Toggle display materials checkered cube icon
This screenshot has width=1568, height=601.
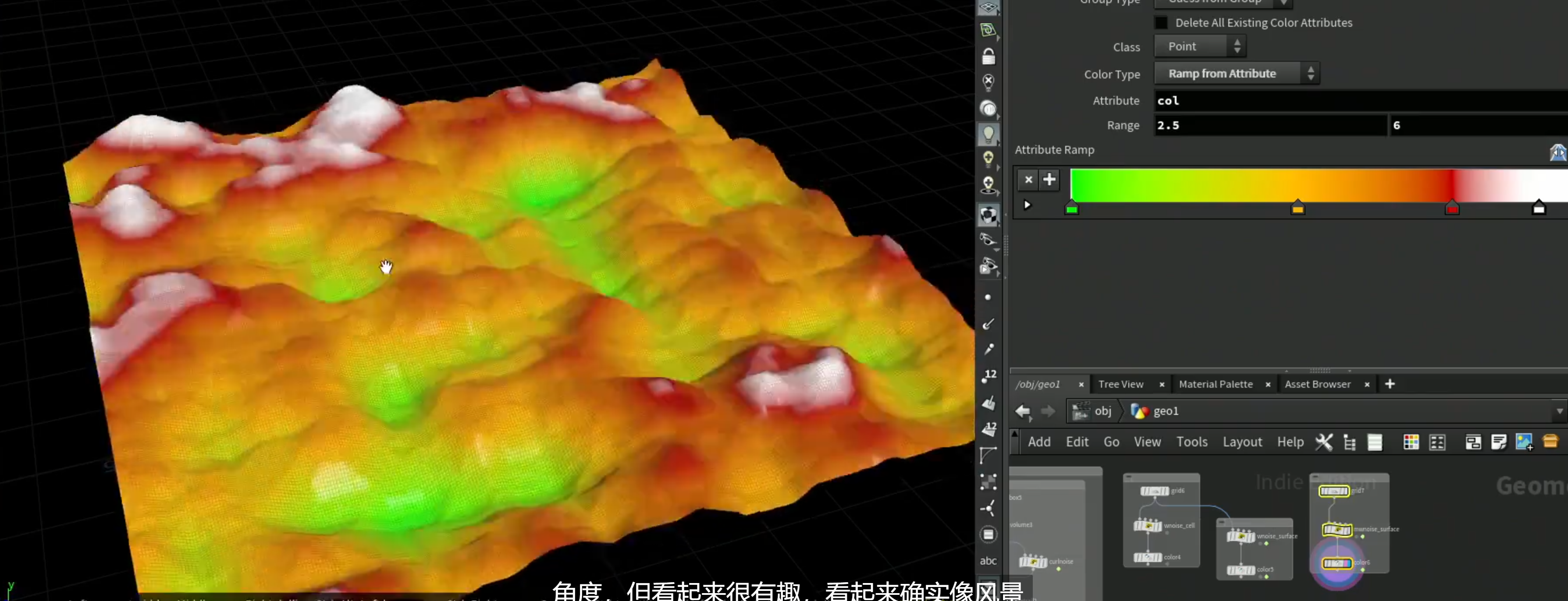(x=988, y=215)
